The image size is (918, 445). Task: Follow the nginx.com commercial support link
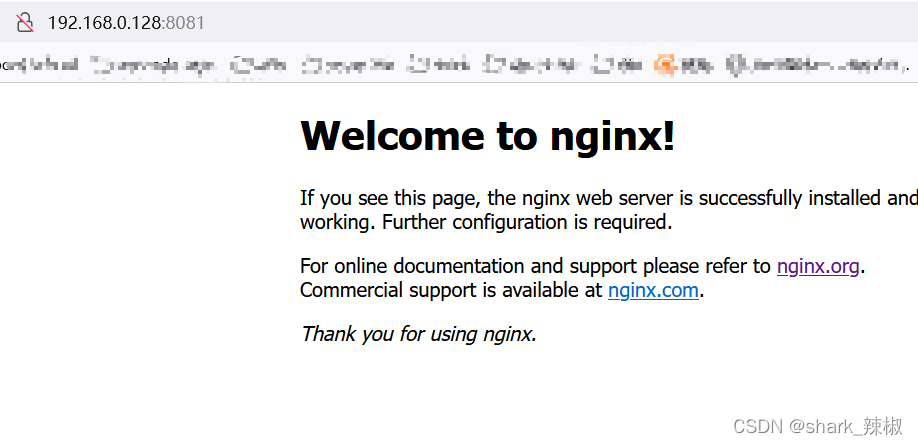click(653, 291)
